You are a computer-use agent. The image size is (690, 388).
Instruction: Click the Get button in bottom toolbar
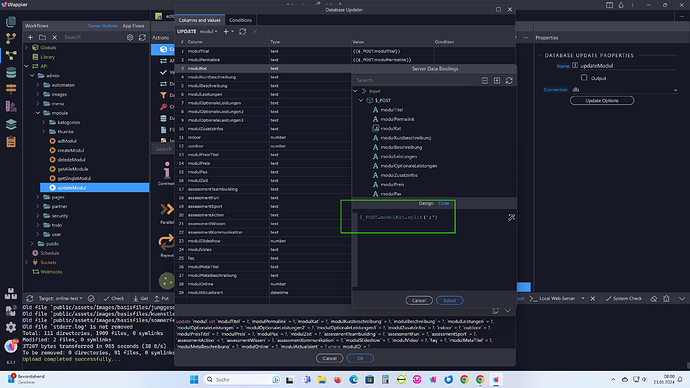pos(141,298)
